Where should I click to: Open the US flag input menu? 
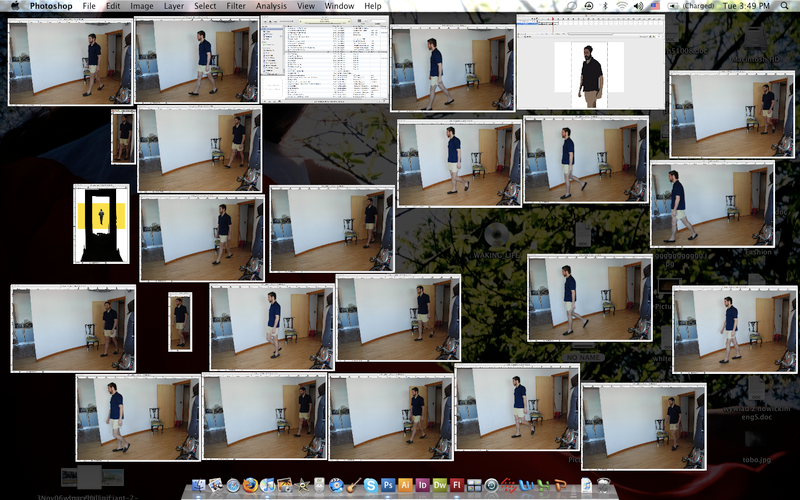pyautogui.click(x=655, y=6)
